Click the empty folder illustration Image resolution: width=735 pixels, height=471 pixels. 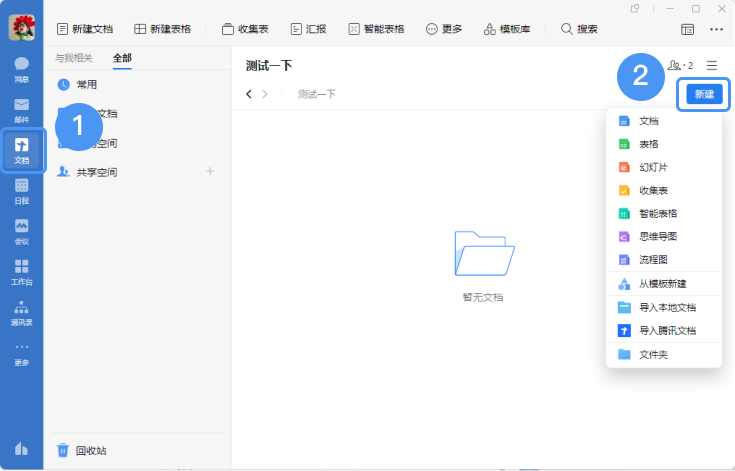point(484,253)
